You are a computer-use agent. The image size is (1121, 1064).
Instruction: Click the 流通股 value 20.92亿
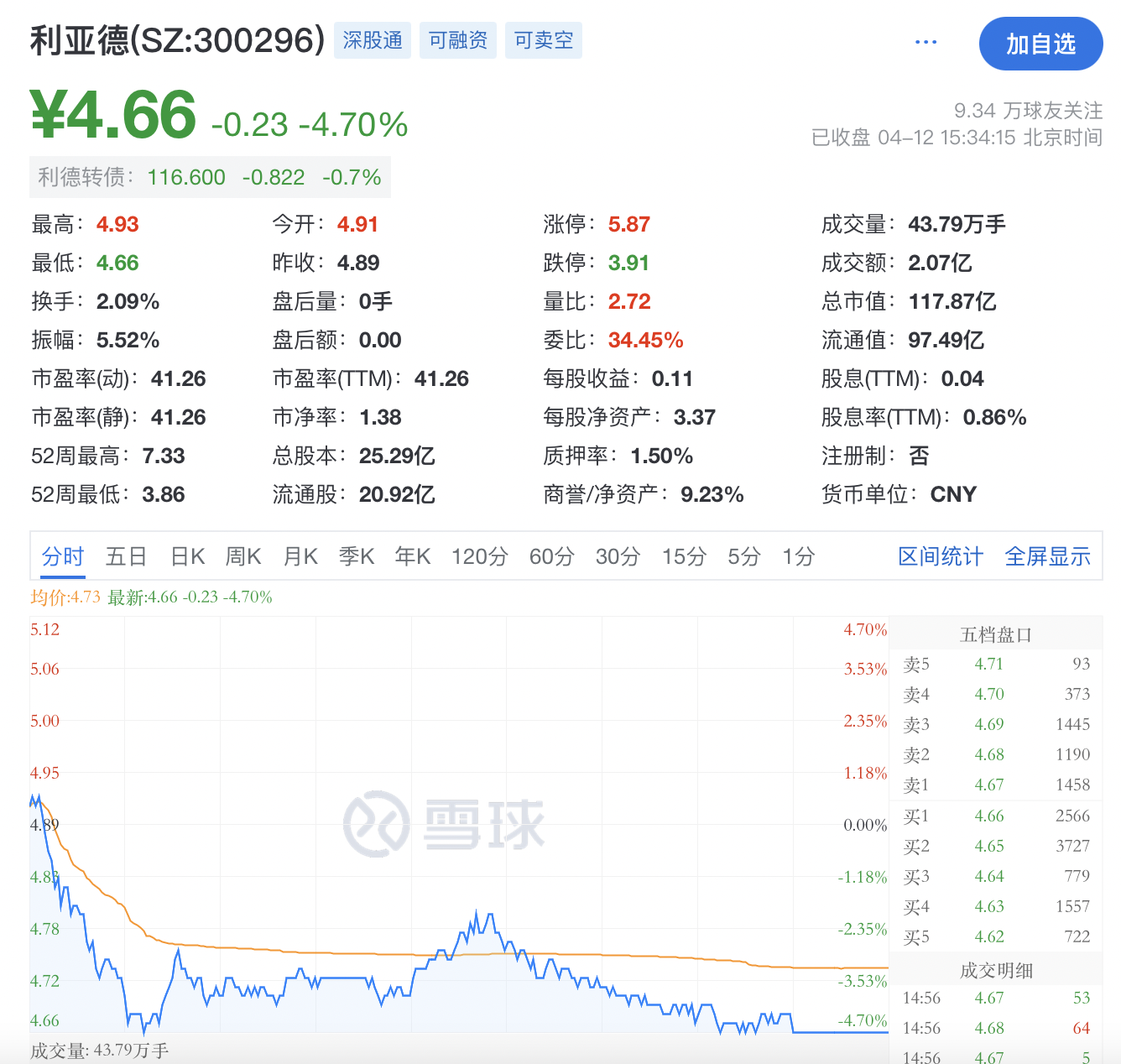[x=397, y=494]
